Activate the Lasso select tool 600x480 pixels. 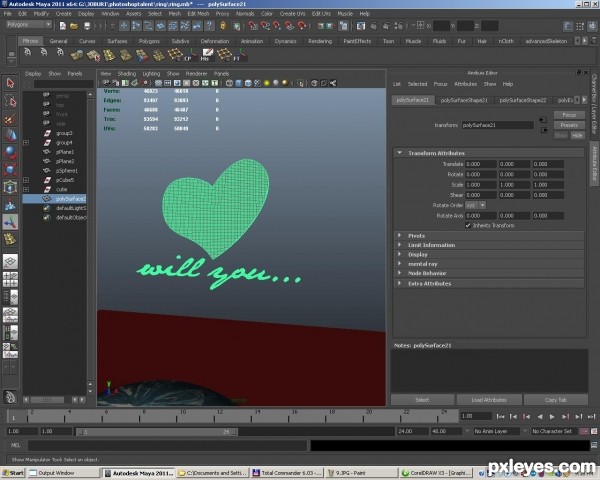point(10,101)
